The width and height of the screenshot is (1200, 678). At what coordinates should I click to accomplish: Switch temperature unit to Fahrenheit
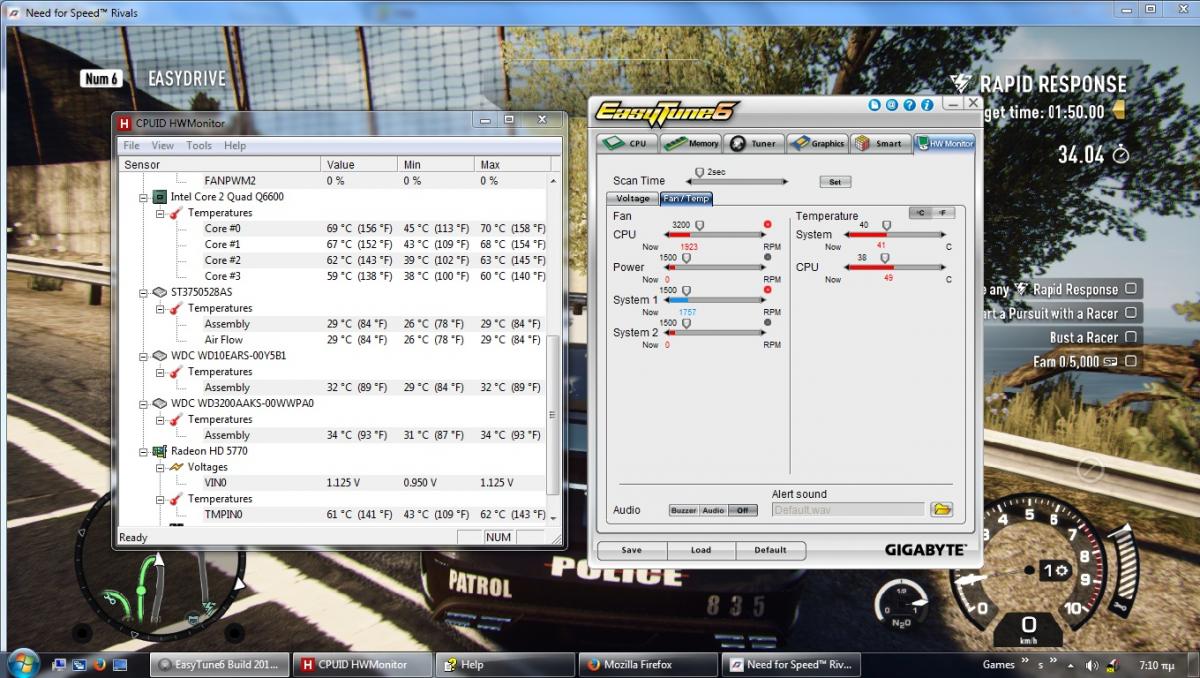pyautogui.click(x=943, y=213)
